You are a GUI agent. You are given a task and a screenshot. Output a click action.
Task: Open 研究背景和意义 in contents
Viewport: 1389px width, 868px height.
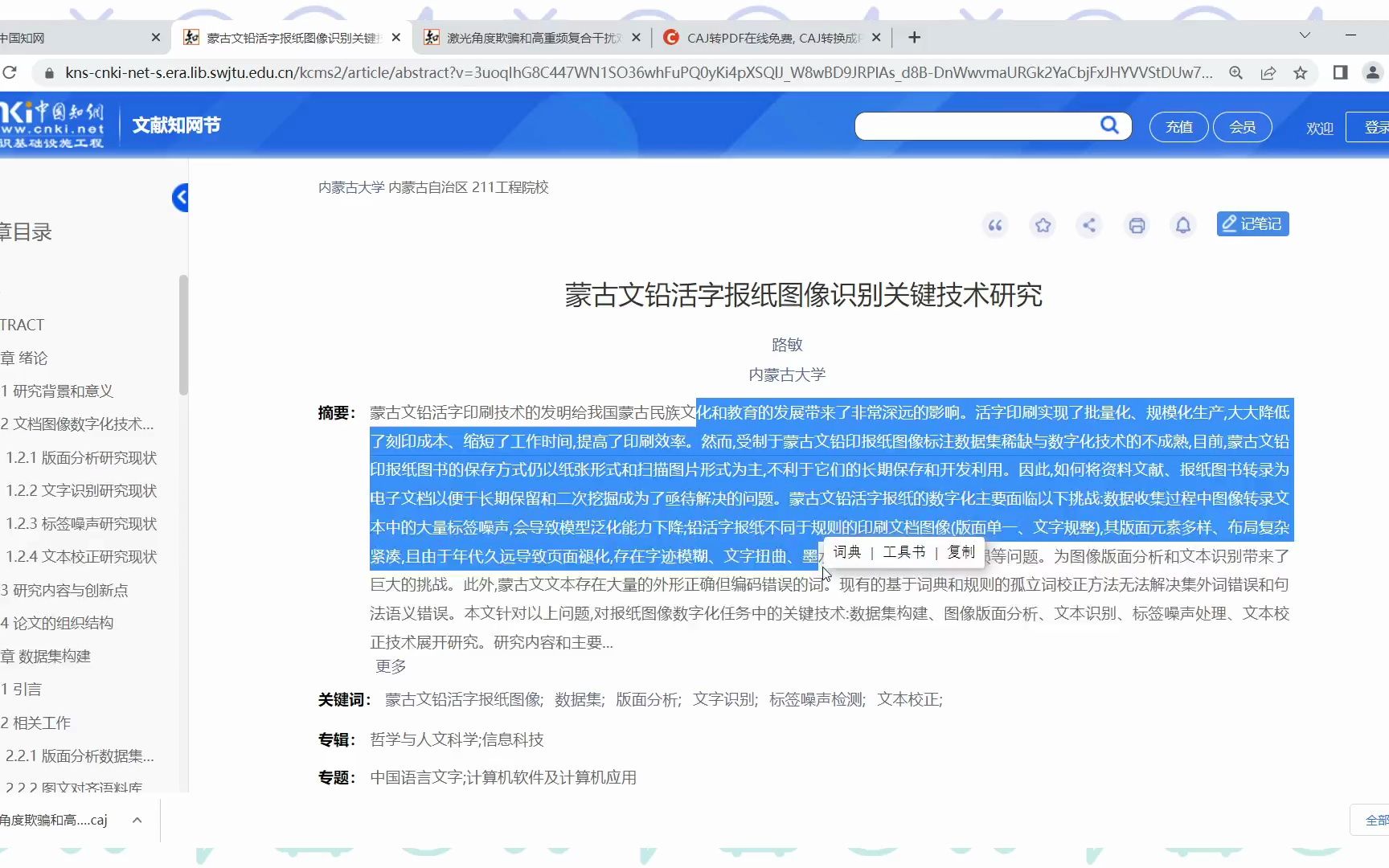(57, 391)
